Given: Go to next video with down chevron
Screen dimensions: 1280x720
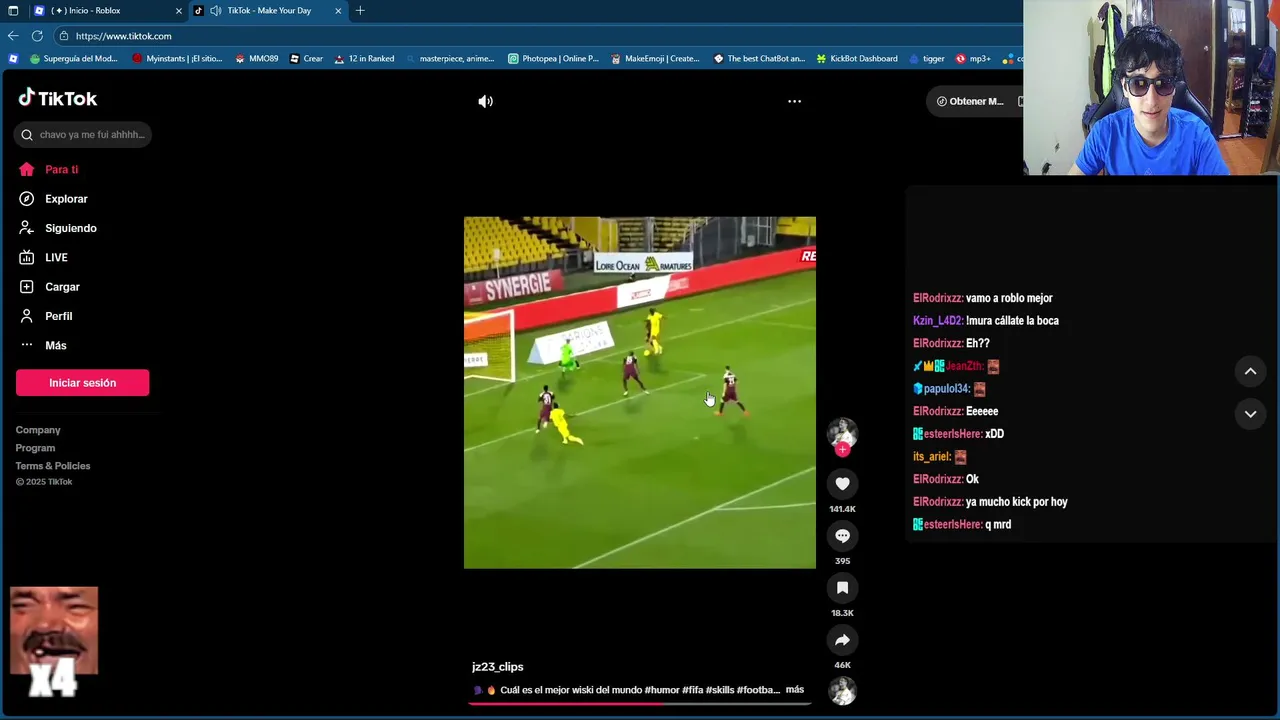Looking at the screenshot, I should [x=1250, y=413].
